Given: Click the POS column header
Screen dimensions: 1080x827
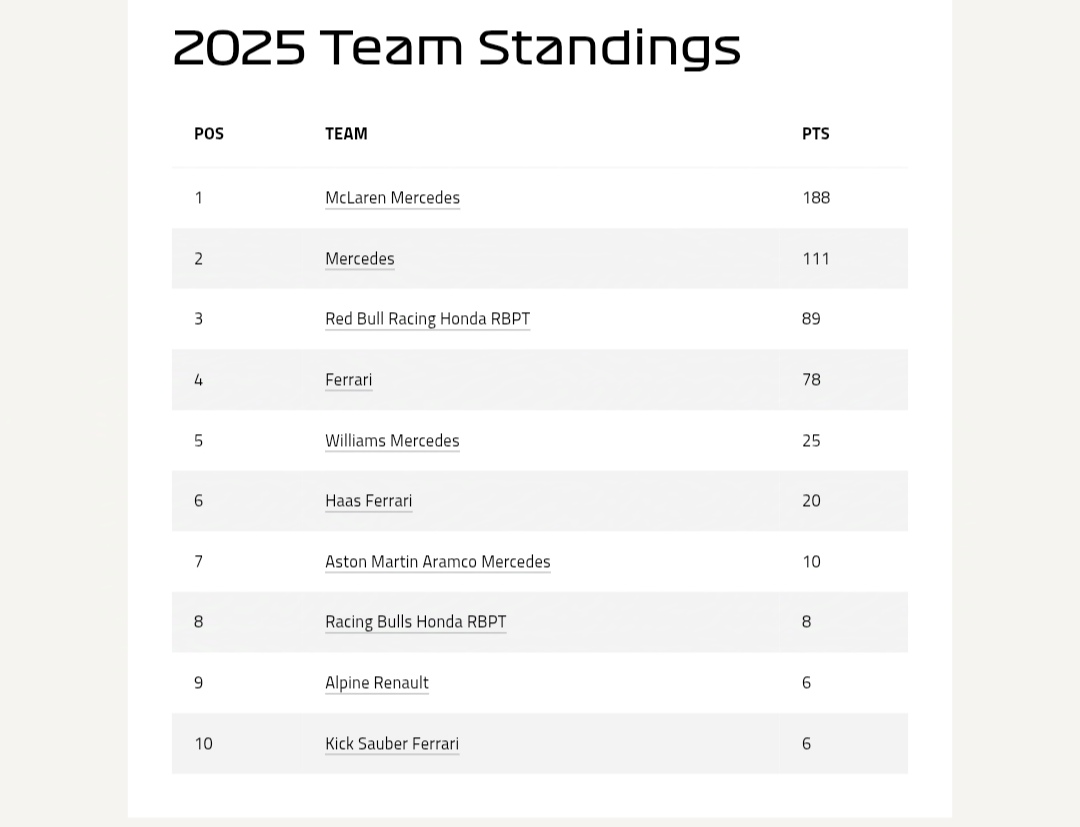Looking at the screenshot, I should pyautogui.click(x=209, y=134).
